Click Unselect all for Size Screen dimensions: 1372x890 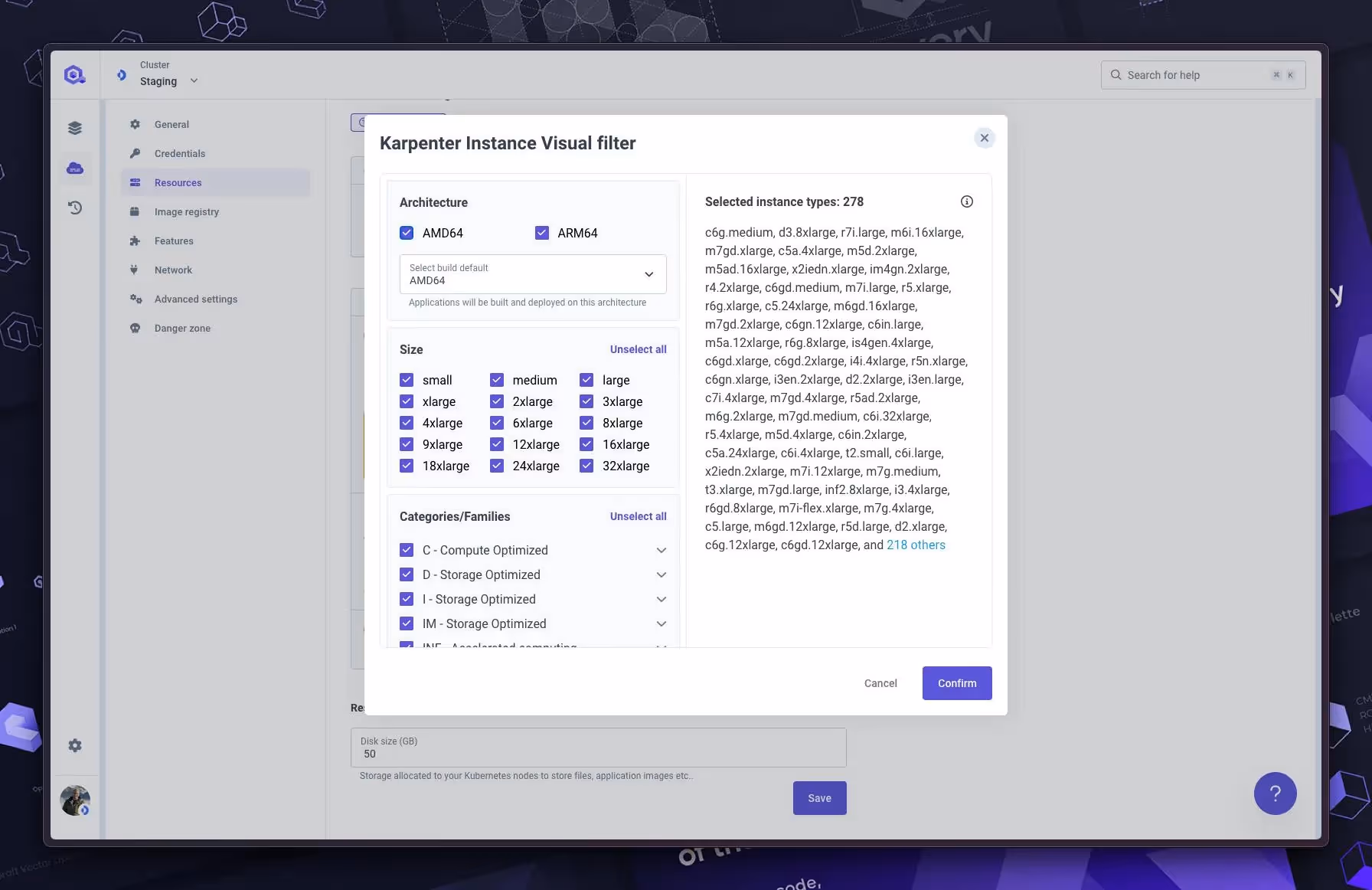(x=638, y=349)
